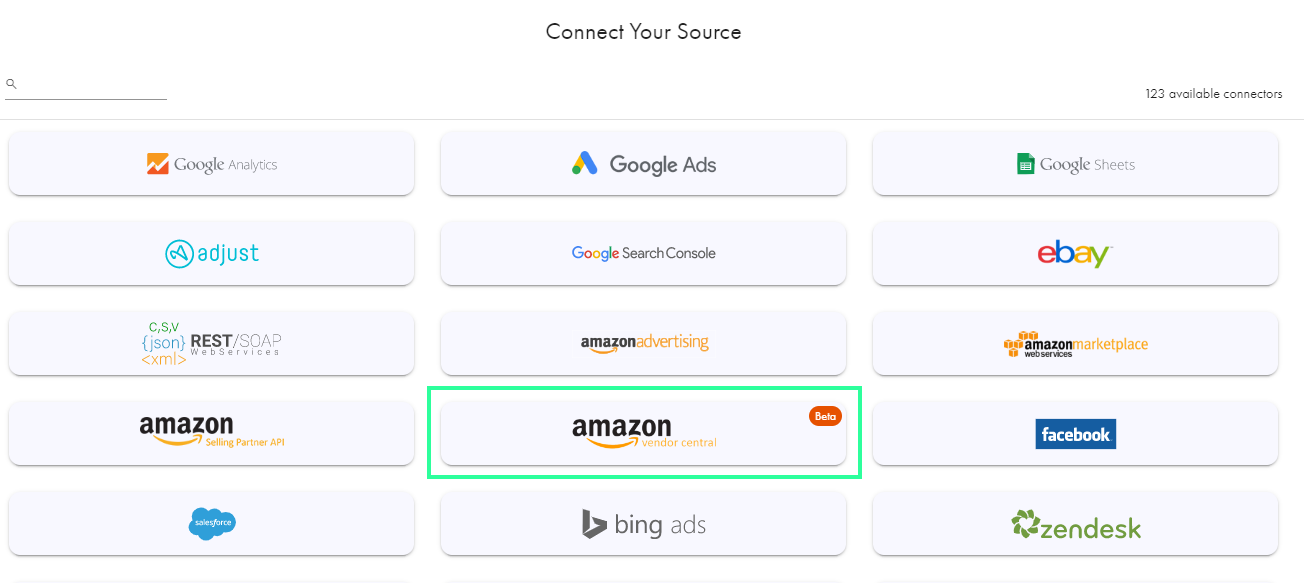Click the magnifying glass search icon

coord(12,84)
